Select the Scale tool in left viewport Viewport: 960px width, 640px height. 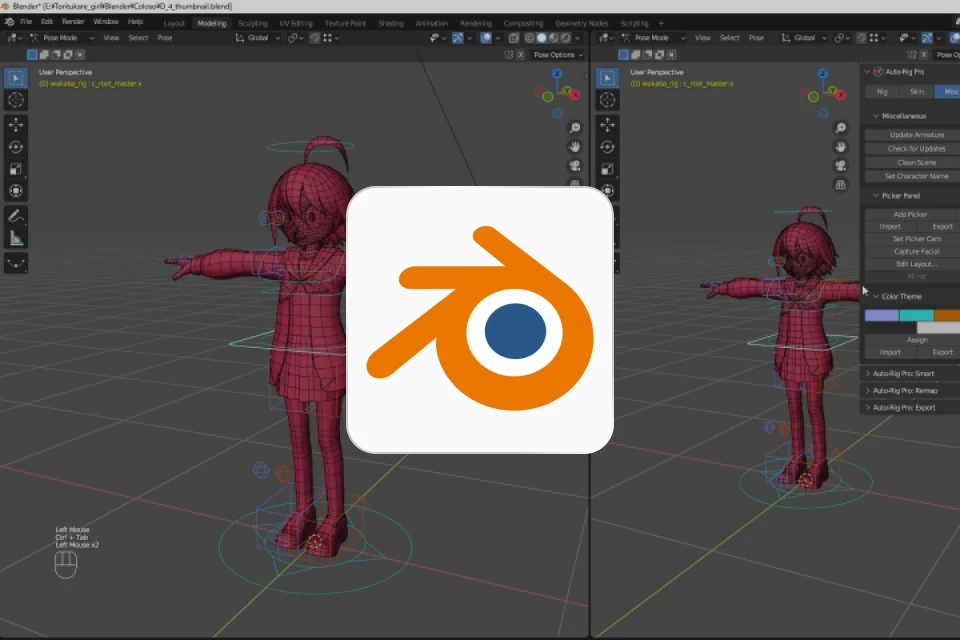coord(16,169)
